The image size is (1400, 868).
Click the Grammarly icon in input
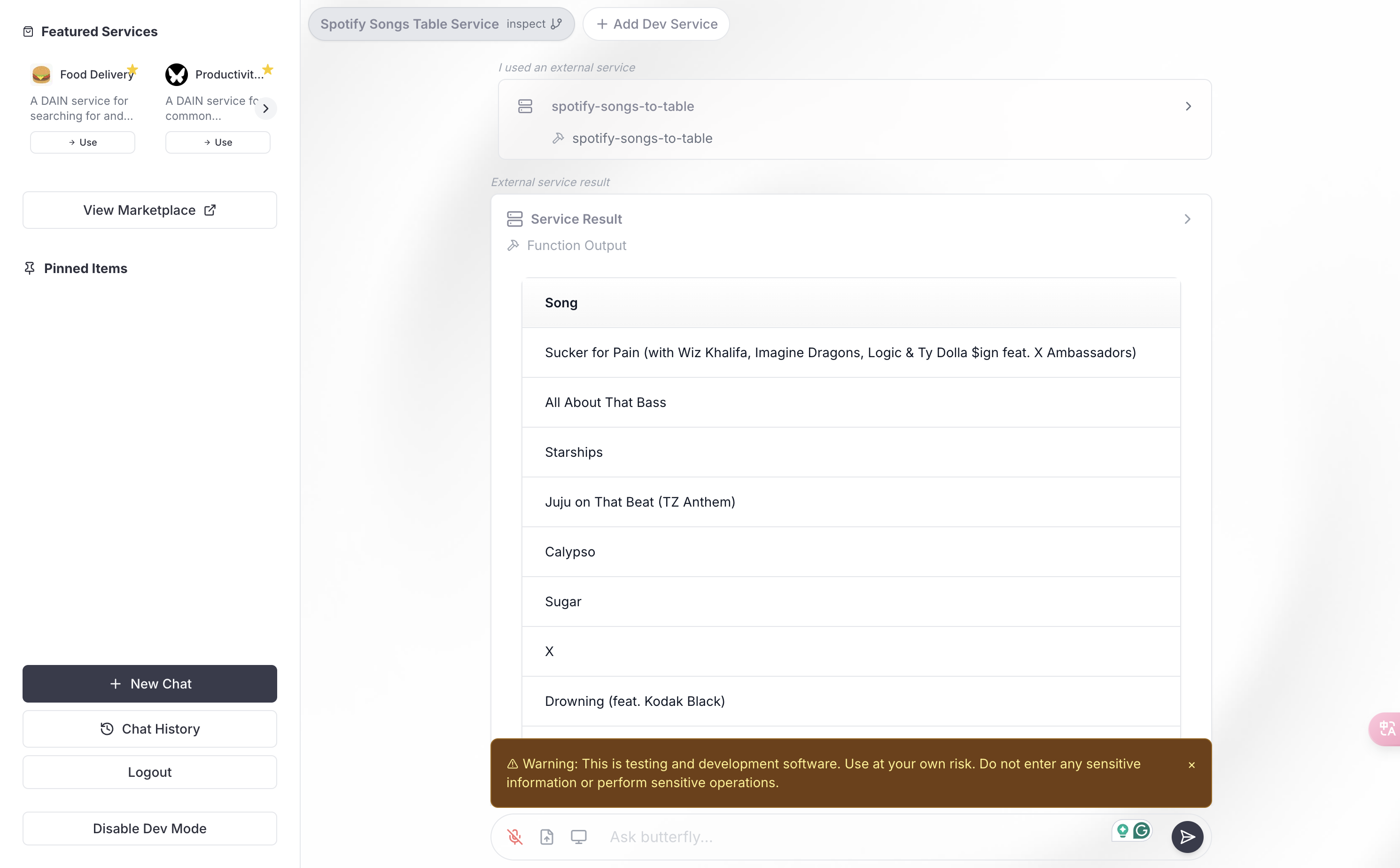pyautogui.click(x=1141, y=830)
